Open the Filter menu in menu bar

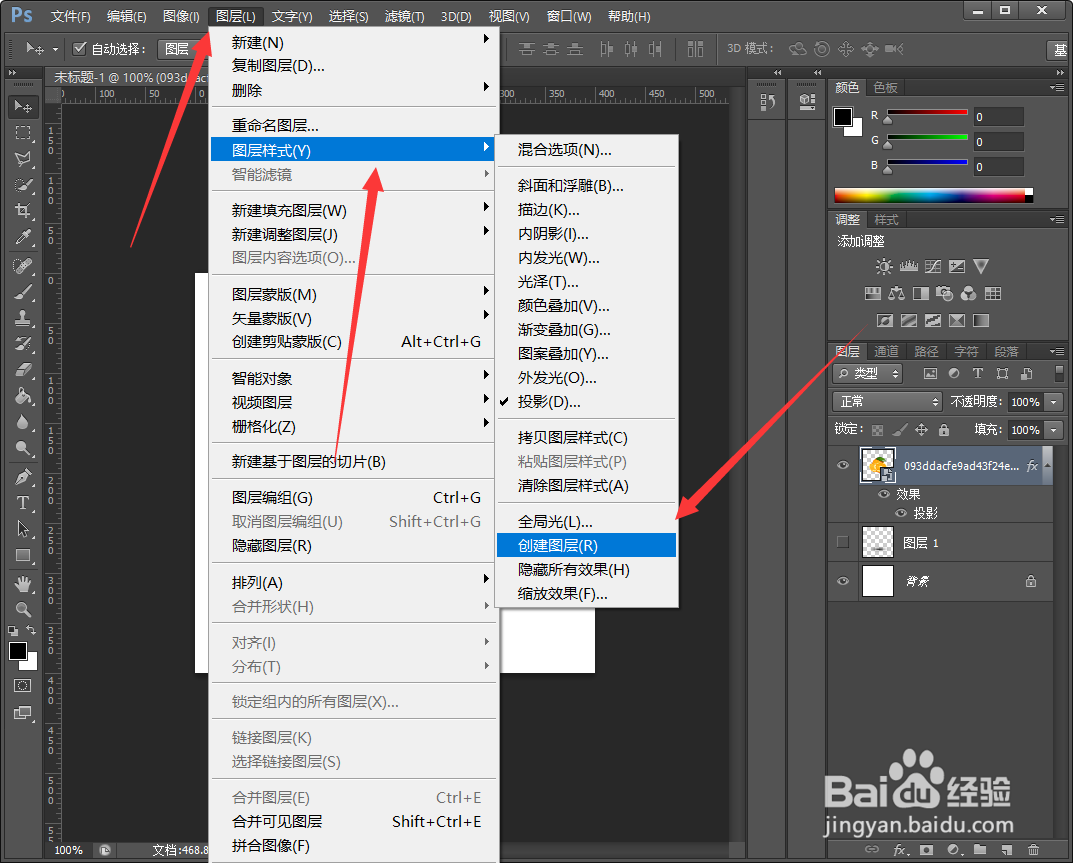tap(404, 16)
